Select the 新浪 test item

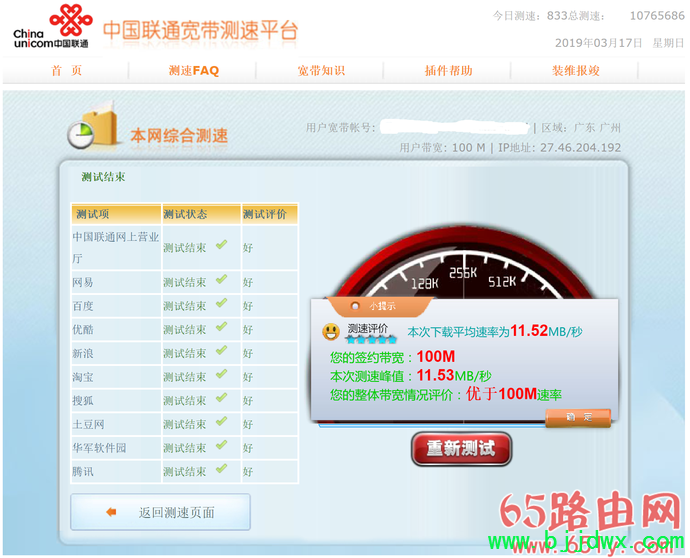[x=83, y=354]
